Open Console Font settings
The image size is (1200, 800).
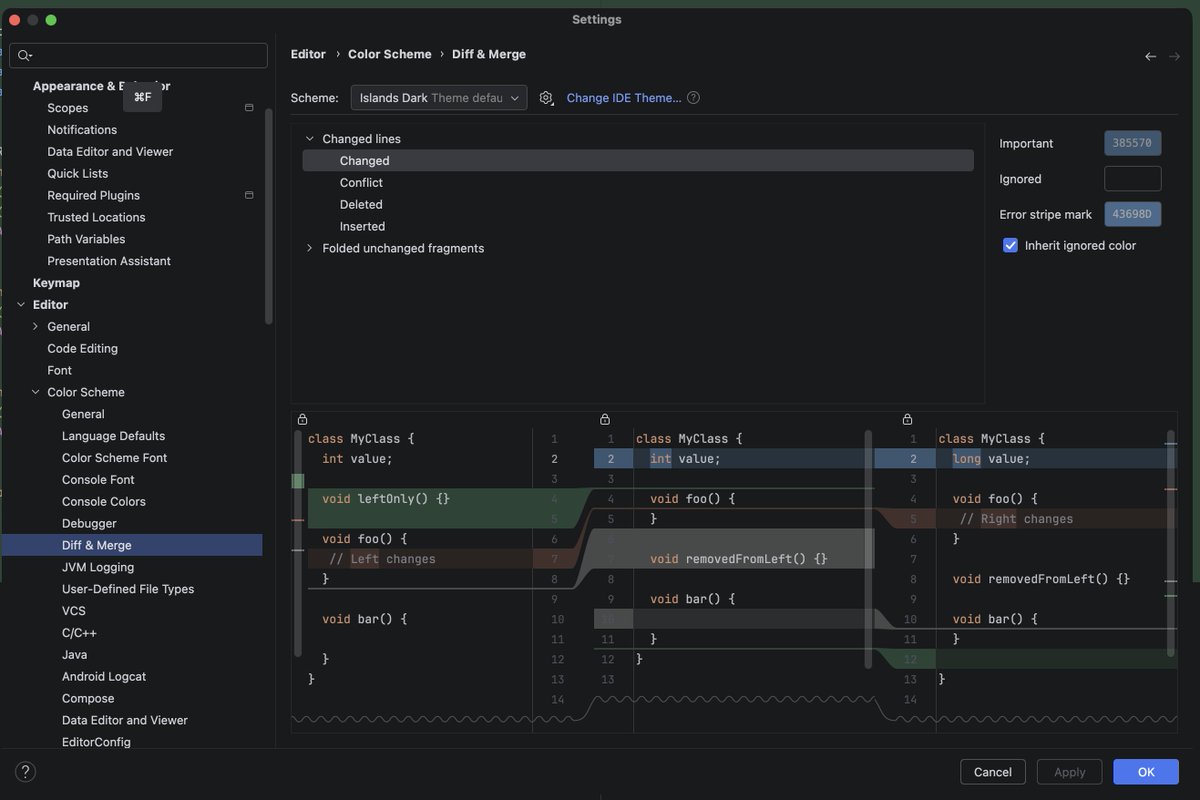[x=98, y=480]
